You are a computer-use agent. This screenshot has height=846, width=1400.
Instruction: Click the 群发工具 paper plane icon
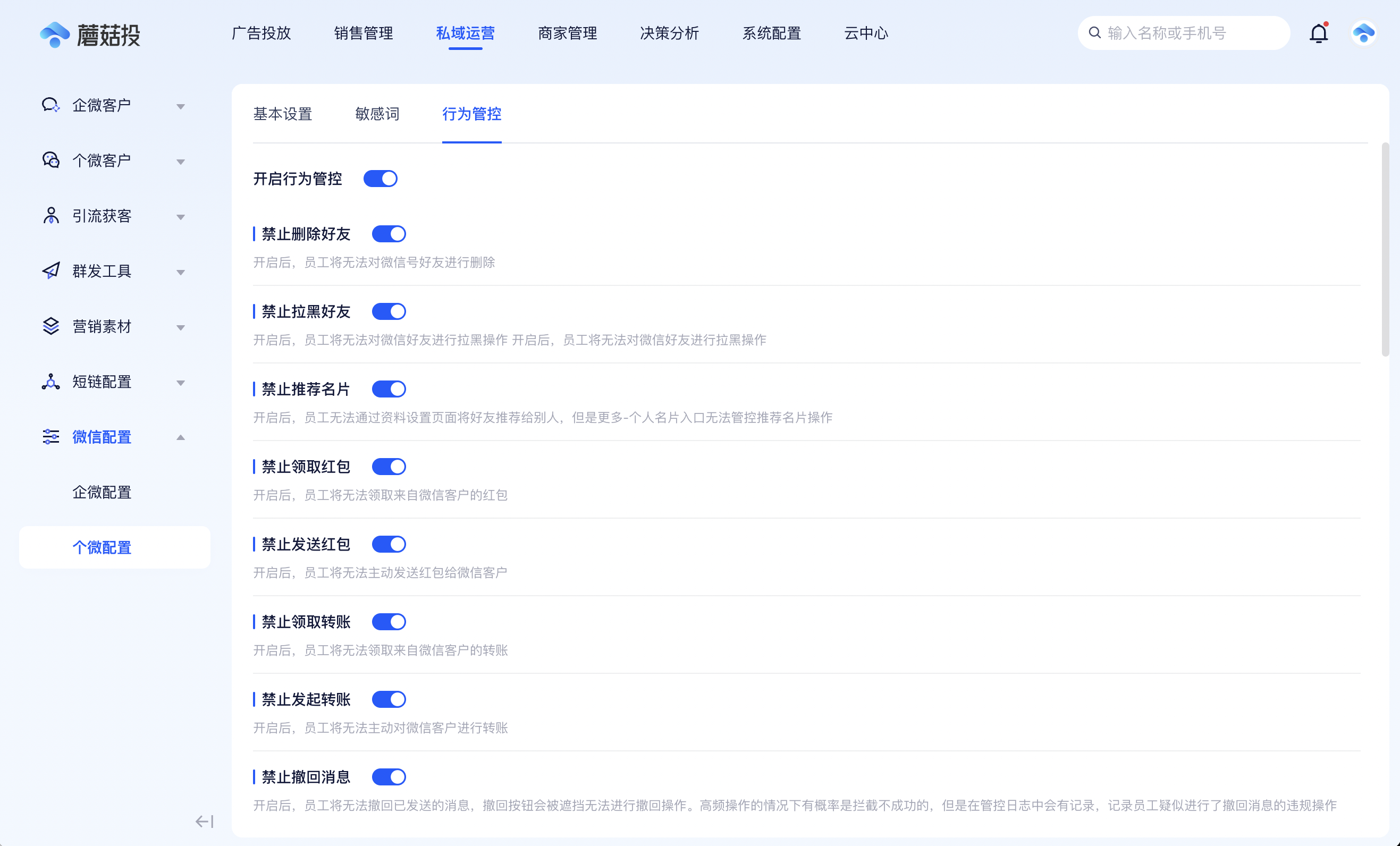[x=50, y=271]
